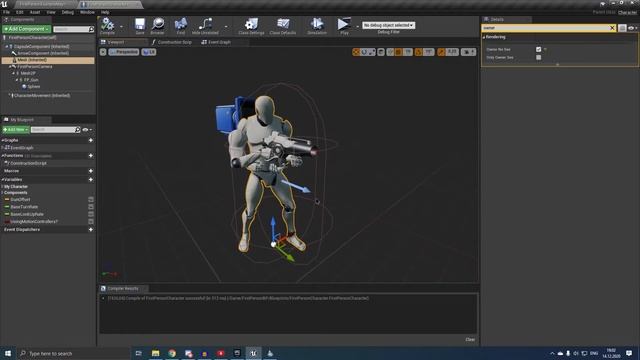
Task: Open Unreal Editor from Windows taskbar
Action: click(x=253, y=353)
